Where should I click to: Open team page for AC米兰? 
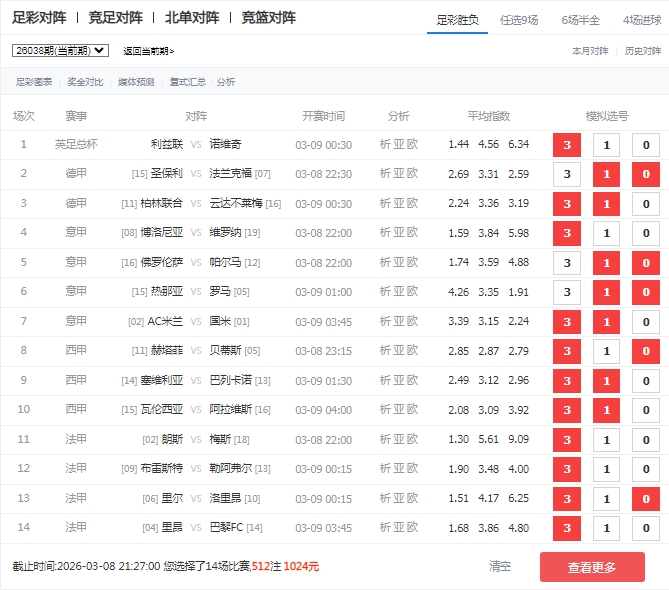point(165,322)
